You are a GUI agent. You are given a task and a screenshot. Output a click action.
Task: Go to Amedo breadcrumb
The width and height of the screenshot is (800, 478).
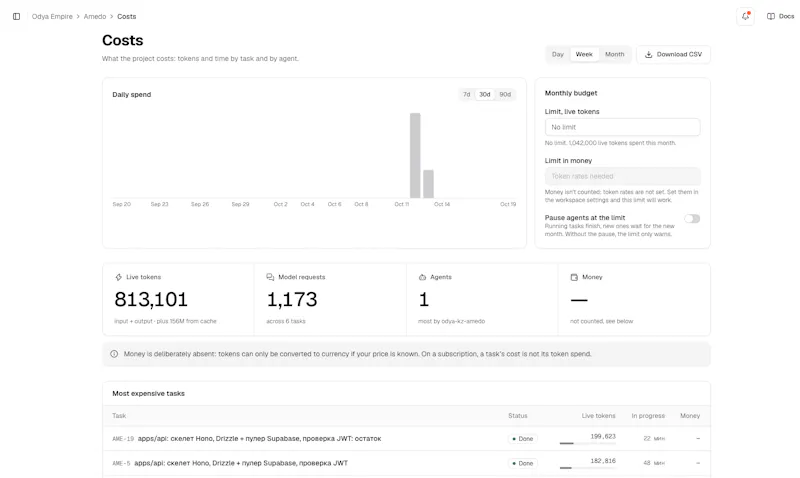pyautogui.click(x=95, y=16)
